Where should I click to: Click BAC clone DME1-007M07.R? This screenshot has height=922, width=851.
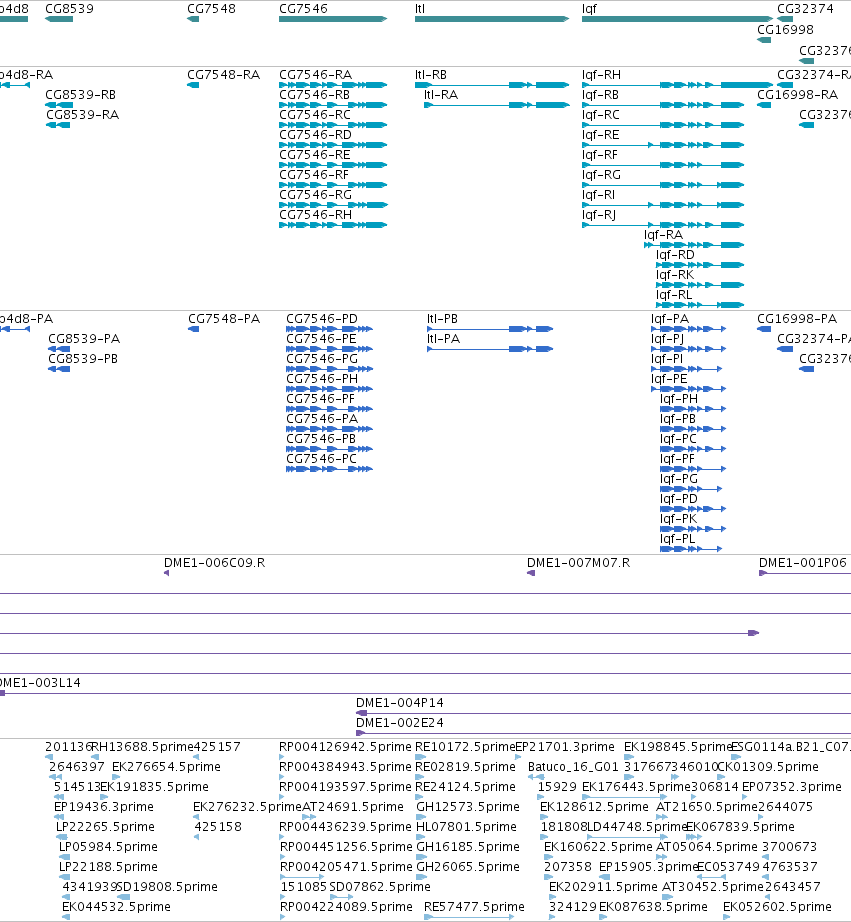coord(530,573)
